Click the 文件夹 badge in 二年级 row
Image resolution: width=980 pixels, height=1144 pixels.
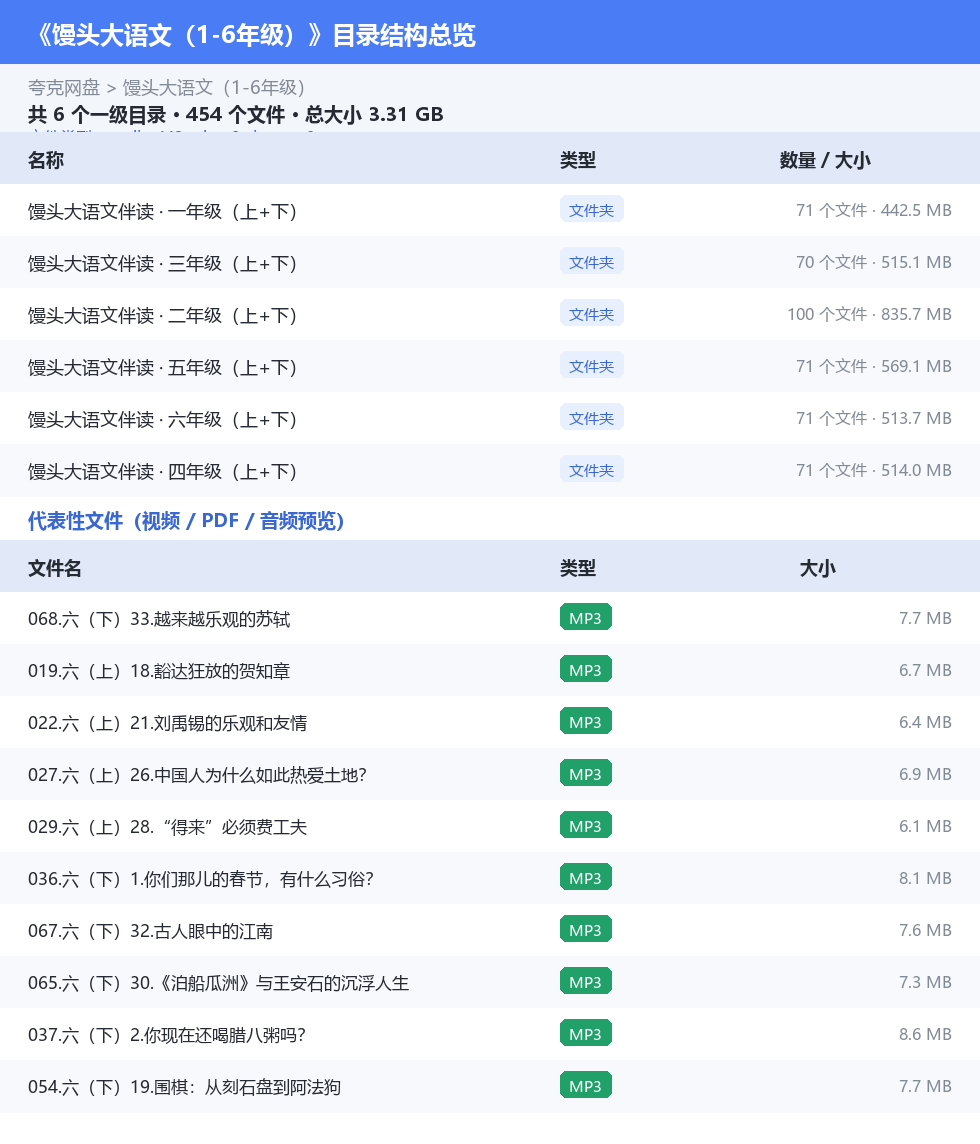click(592, 314)
